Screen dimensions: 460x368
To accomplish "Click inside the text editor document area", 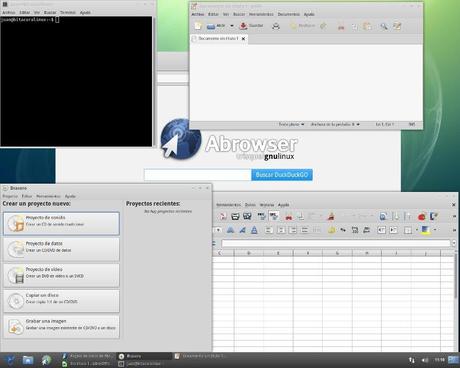I will [306, 82].
